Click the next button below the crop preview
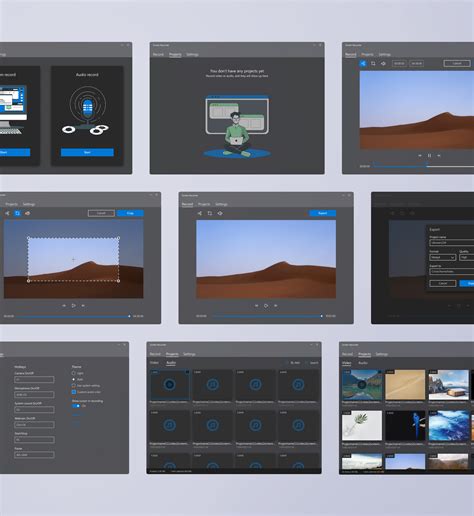 click(83, 305)
